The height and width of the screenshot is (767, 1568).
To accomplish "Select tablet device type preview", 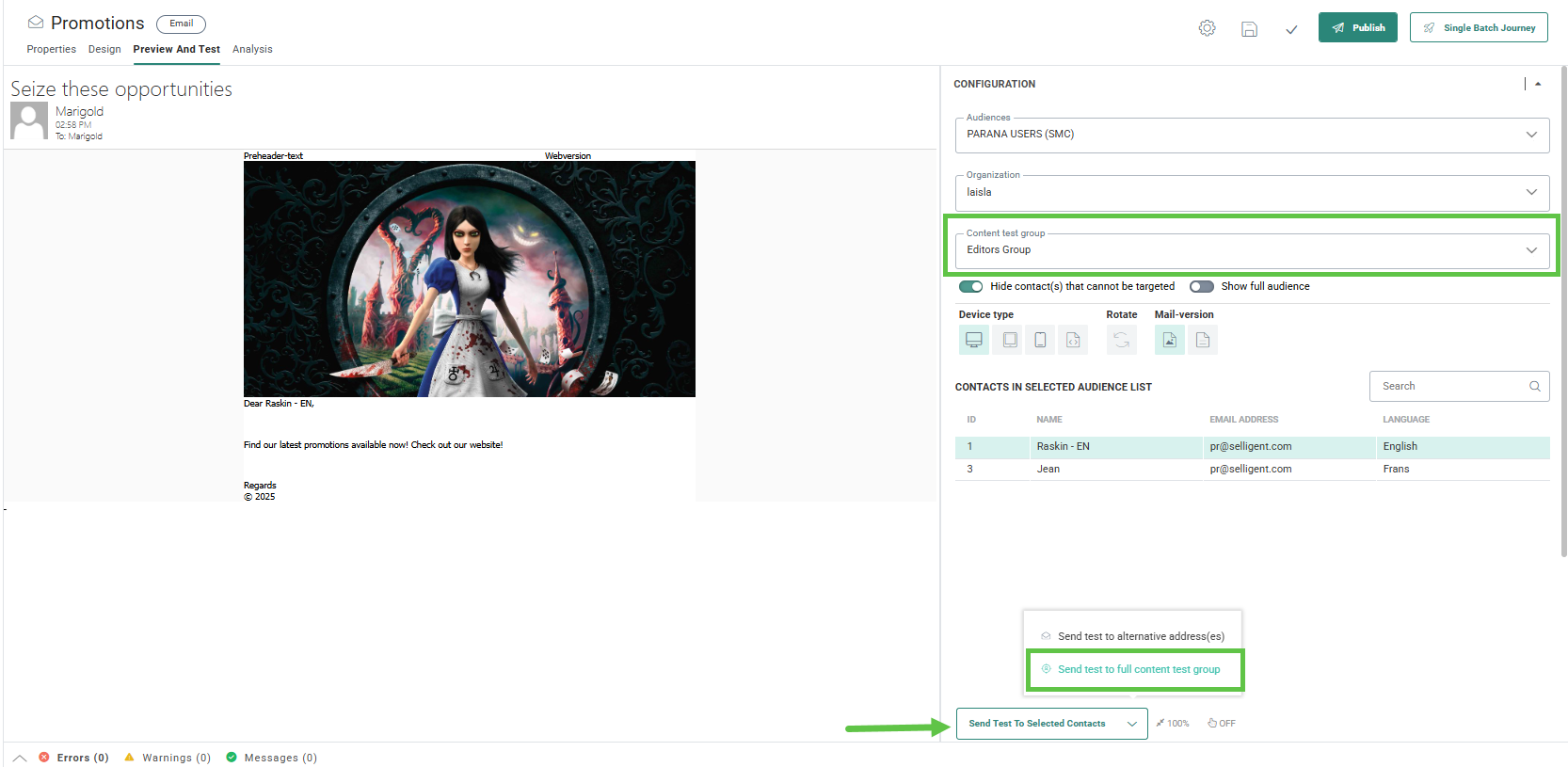I will point(1010,340).
